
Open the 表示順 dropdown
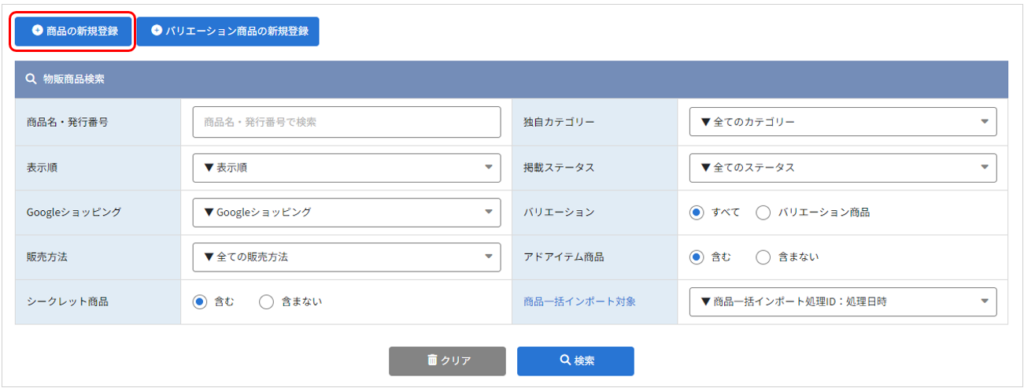(347, 167)
